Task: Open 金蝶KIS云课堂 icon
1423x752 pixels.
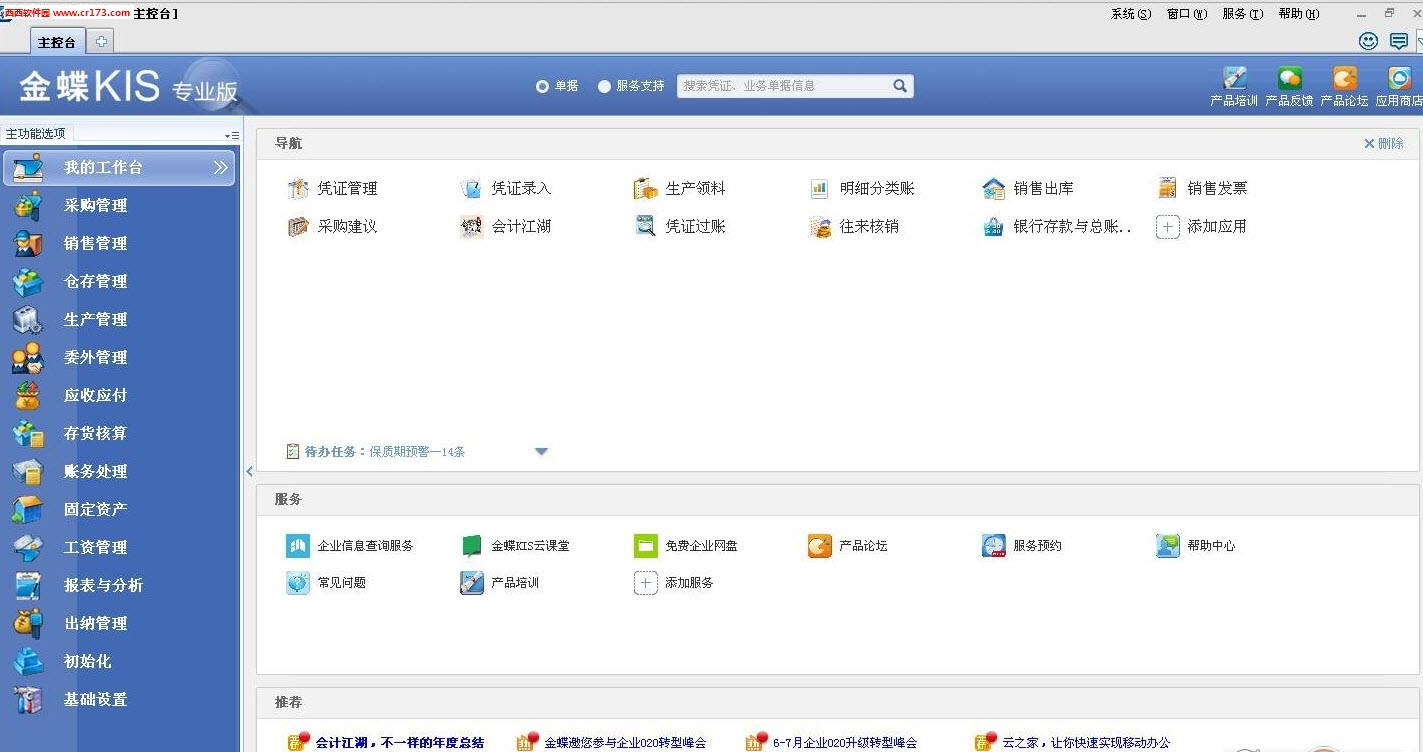Action: click(471, 546)
